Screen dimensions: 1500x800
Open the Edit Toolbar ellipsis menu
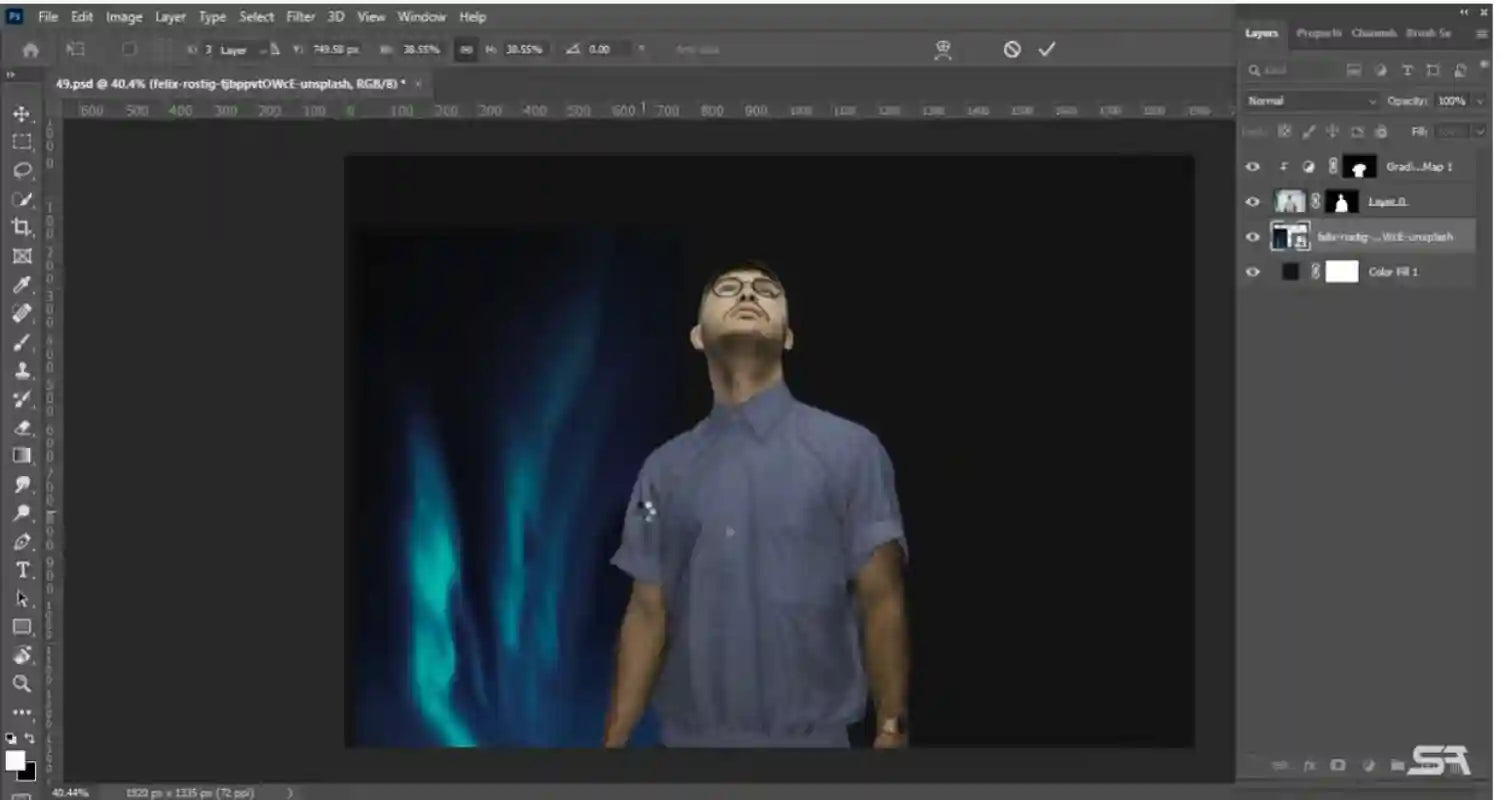pyautogui.click(x=21, y=713)
